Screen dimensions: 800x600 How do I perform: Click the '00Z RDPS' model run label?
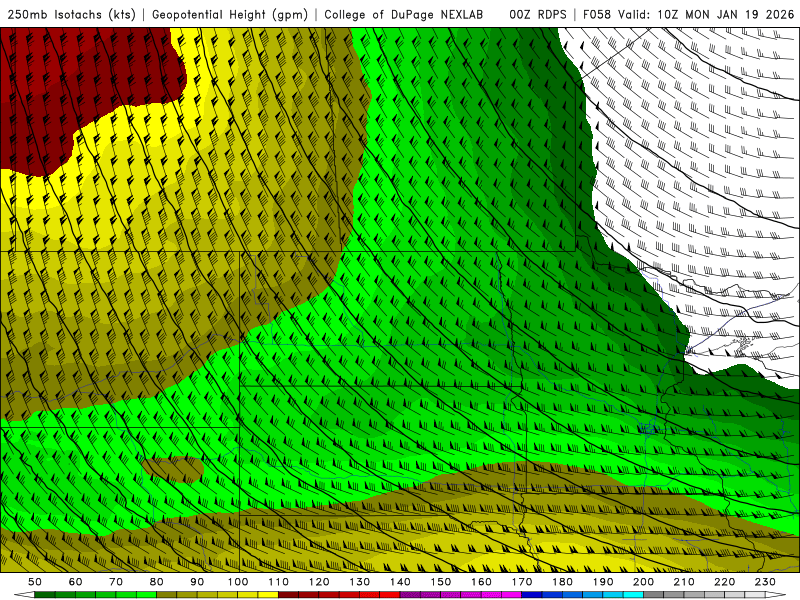538,15
